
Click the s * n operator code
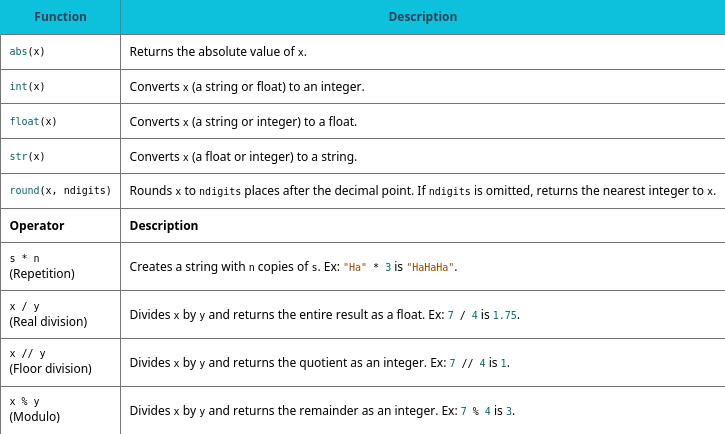click(24, 259)
